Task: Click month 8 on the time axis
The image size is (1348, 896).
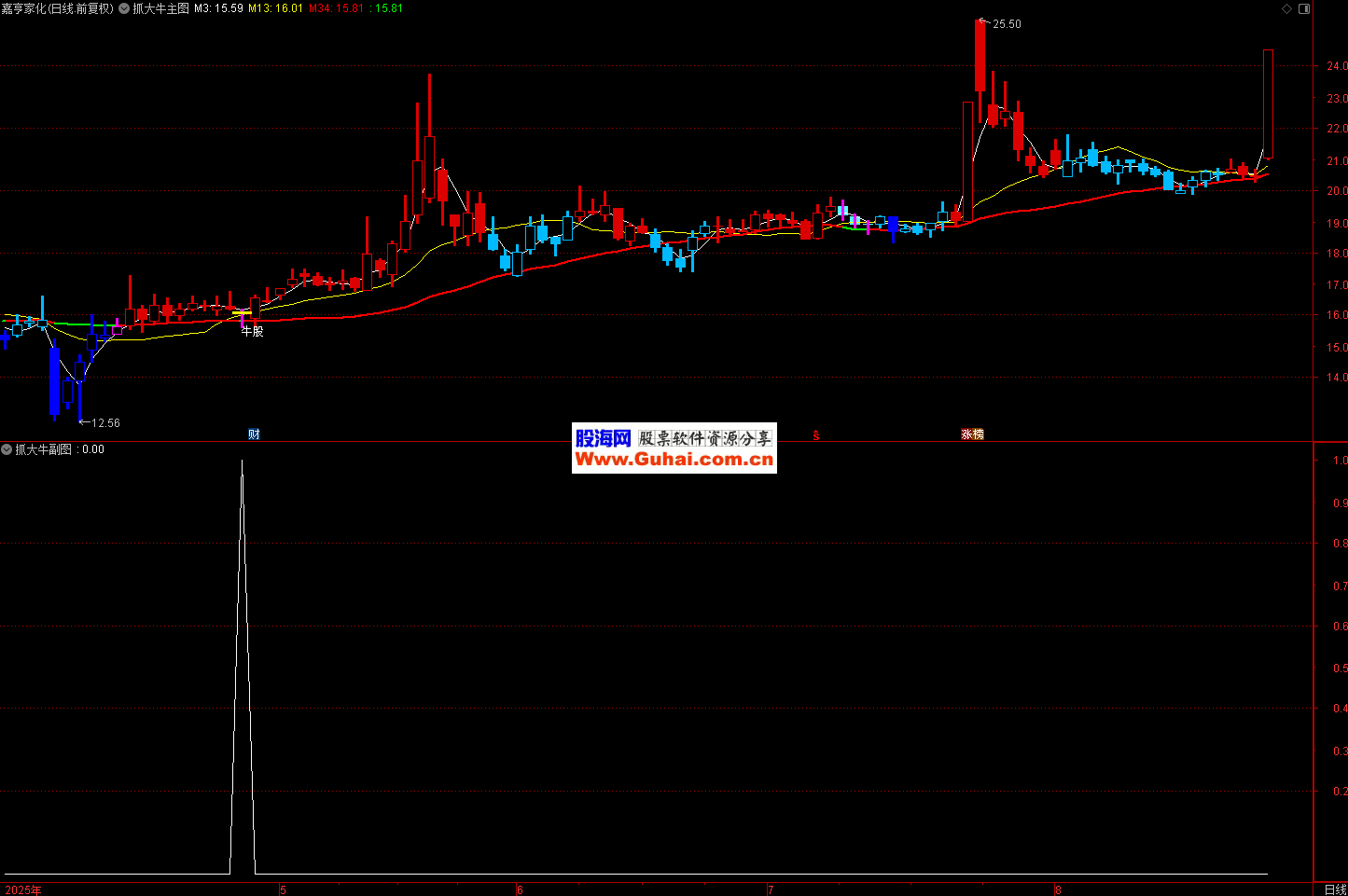Action: [x=1058, y=890]
